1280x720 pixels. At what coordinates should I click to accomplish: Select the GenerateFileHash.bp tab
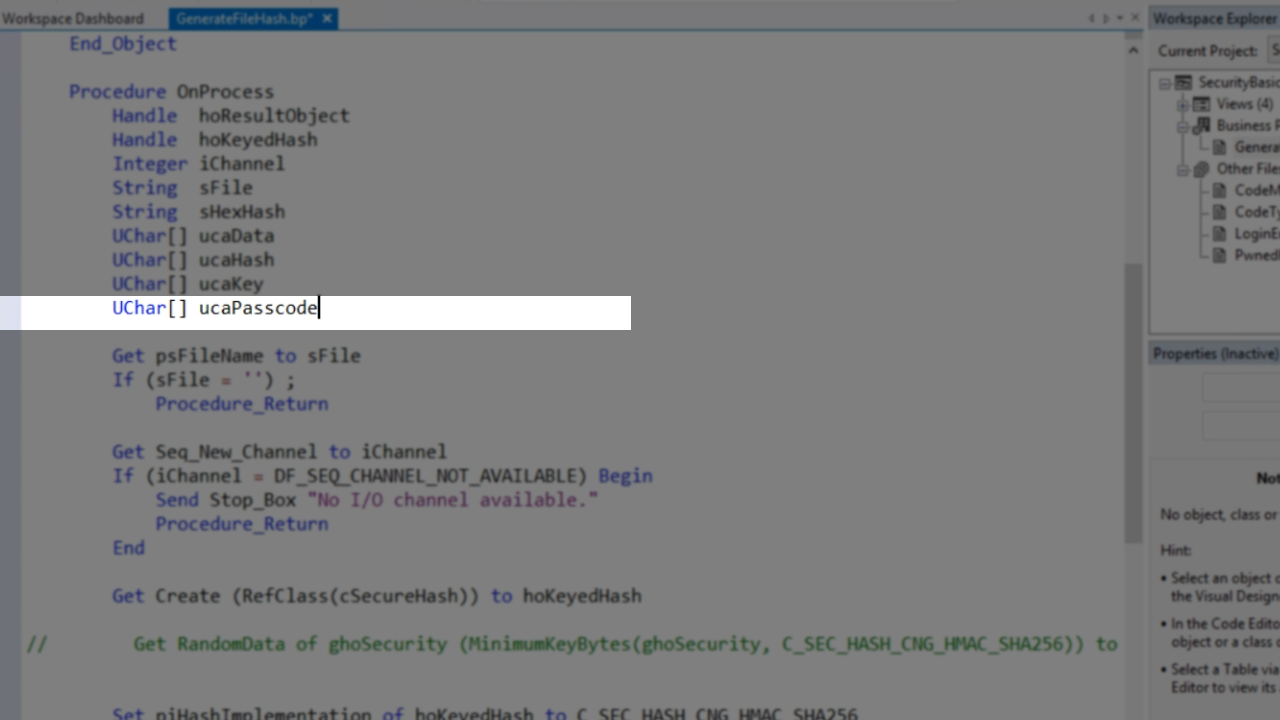(x=245, y=18)
